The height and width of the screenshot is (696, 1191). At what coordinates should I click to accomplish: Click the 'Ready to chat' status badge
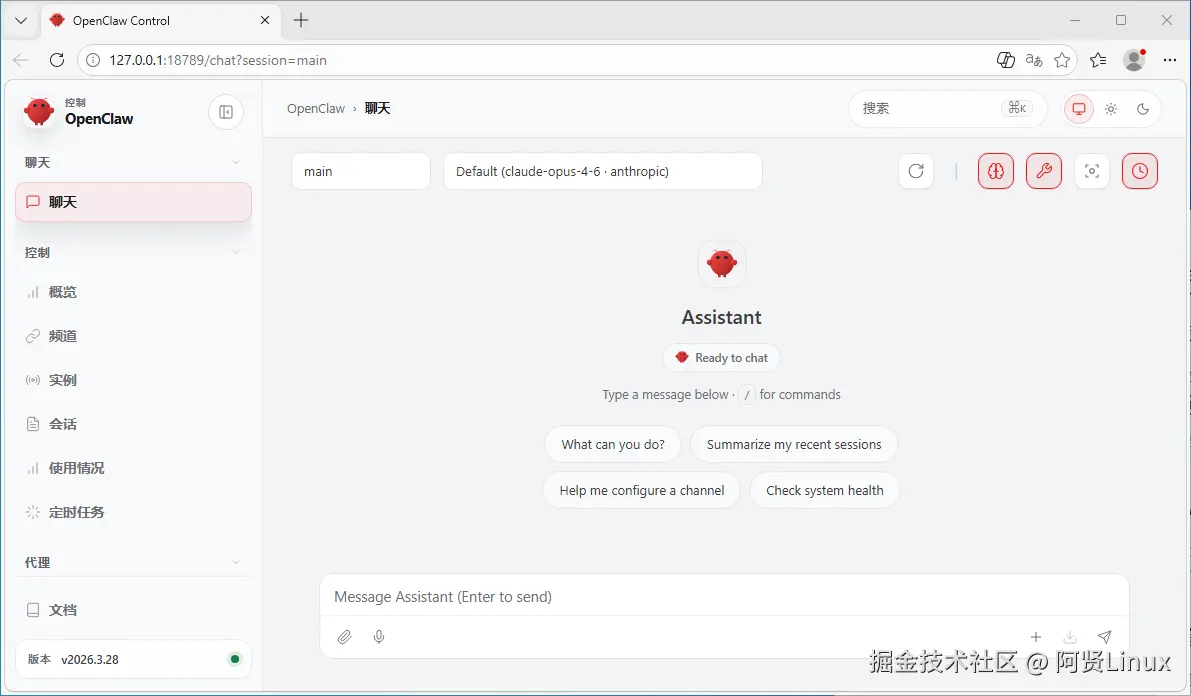[x=722, y=358]
